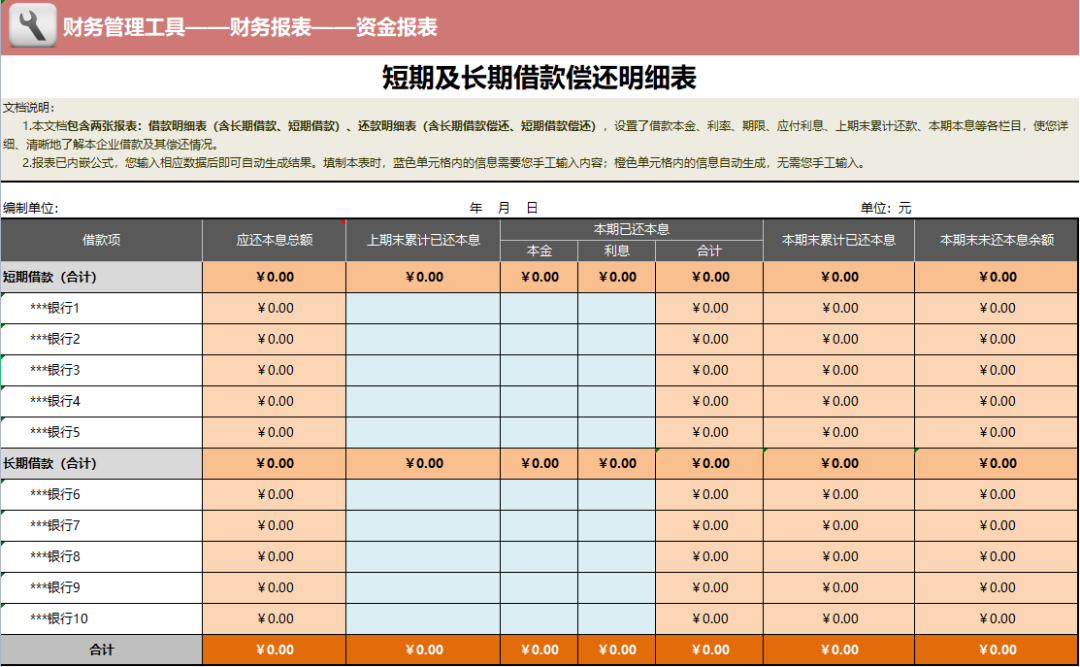
Task: Click the 短期借款（合计） row label
Action: pos(101,277)
